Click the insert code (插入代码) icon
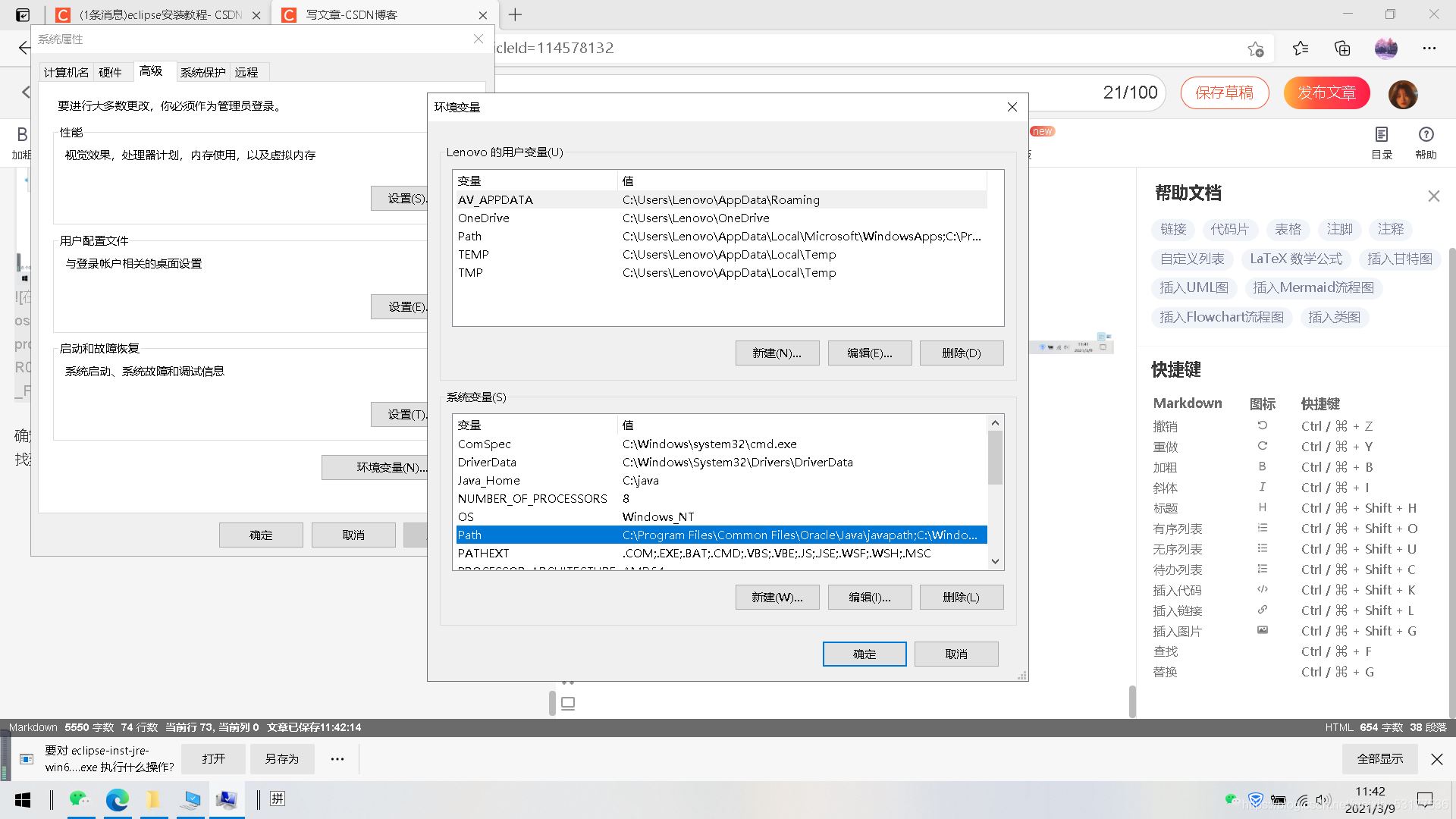The height and width of the screenshot is (819, 1456). click(1262, 589)
